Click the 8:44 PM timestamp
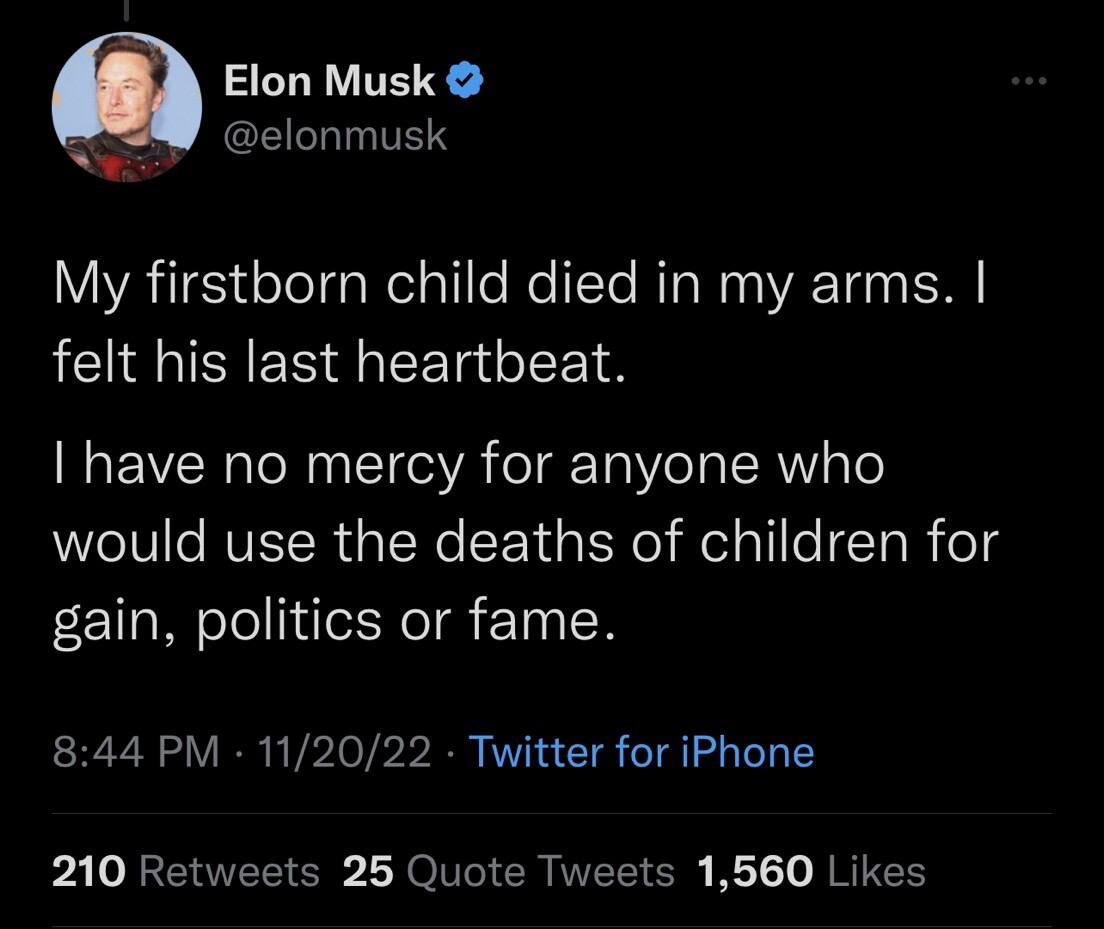 (135, 752)
